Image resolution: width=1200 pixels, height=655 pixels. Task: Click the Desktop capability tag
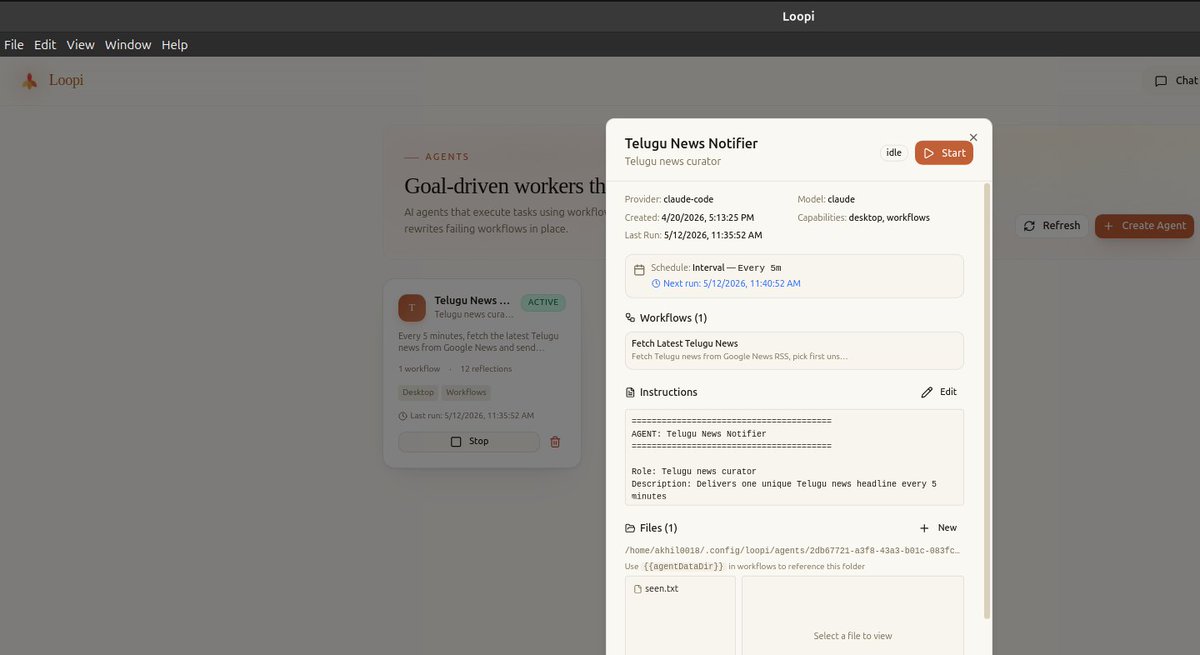[418, 392]
